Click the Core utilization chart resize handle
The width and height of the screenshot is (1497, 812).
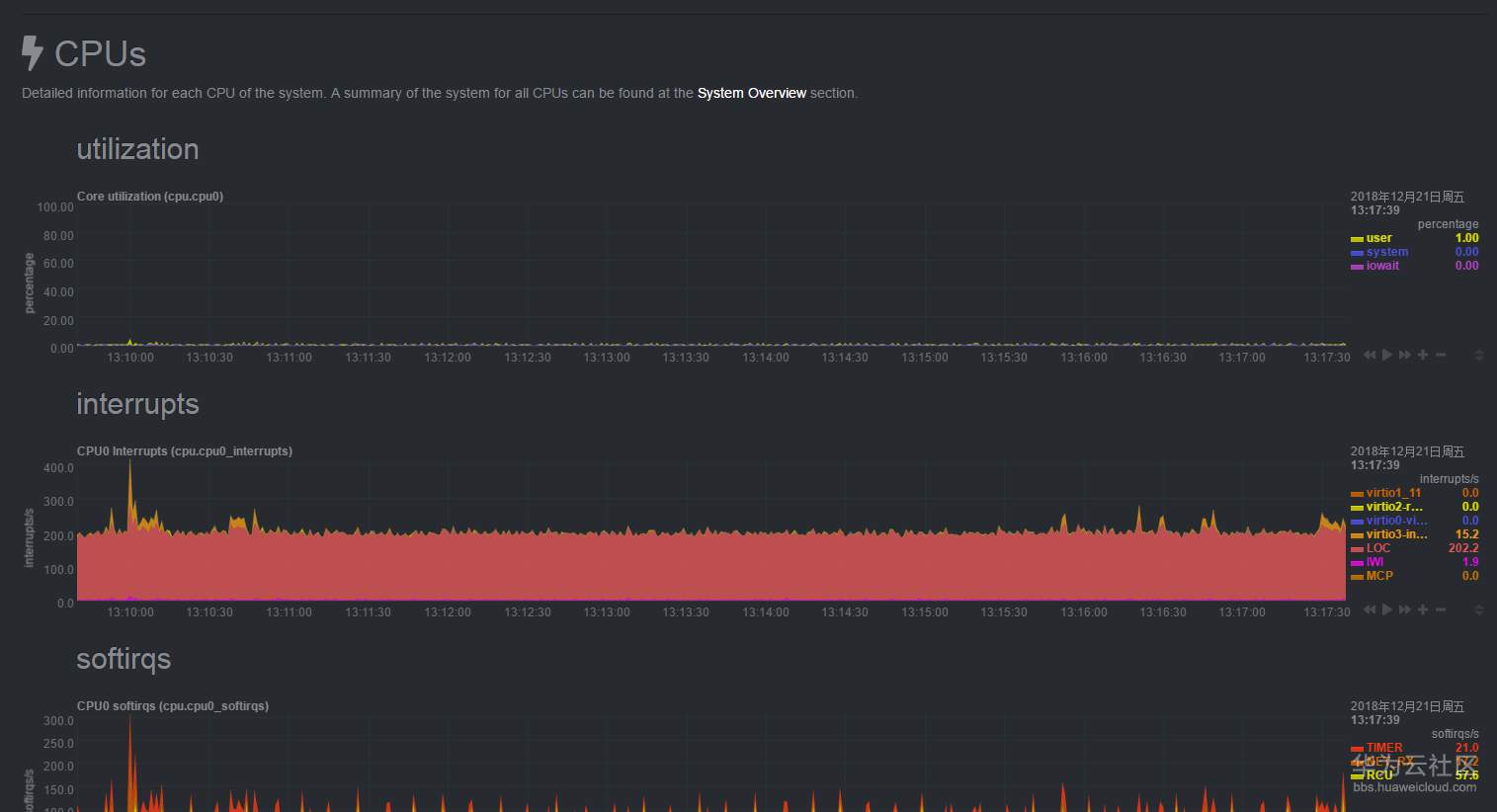tap(1479, 355)
